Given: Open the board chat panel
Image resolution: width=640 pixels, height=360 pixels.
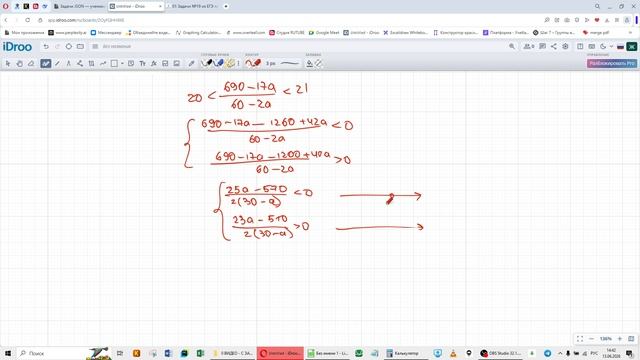Looking at the screenshot, I should click(x=542, y=47).
